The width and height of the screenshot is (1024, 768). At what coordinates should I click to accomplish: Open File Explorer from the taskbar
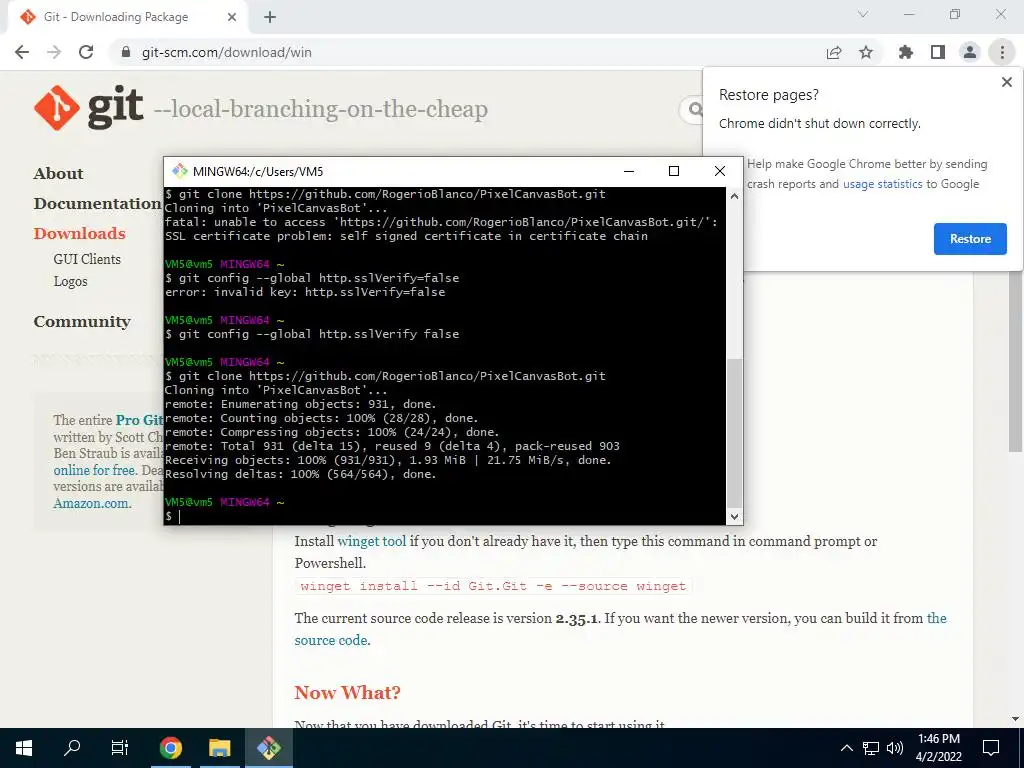point(219,748)
